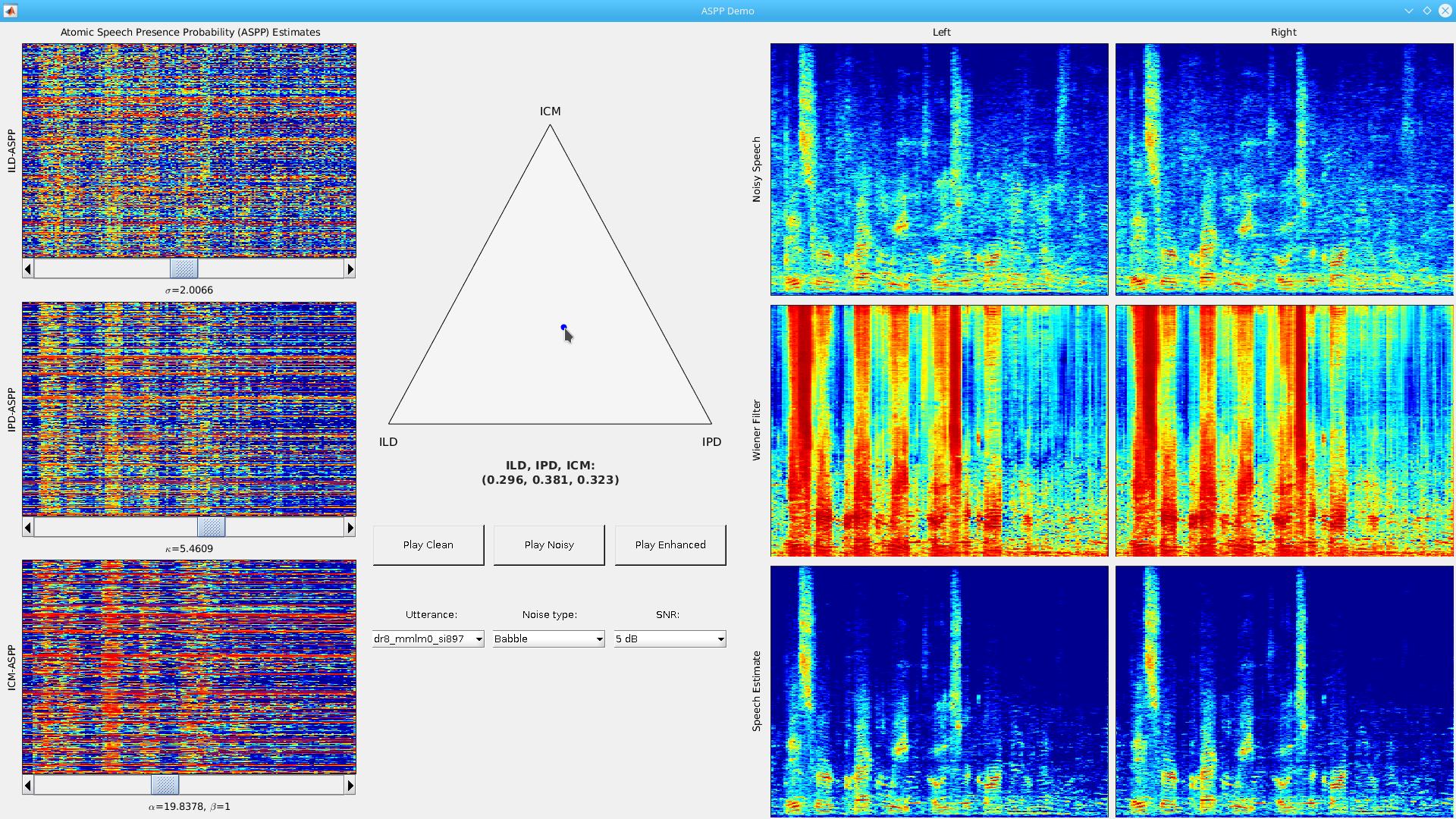Click the Noisy Speech Left spectrogram
Image resolution: width=1456 pixels, height=819 pixels.
pos(940,167)
